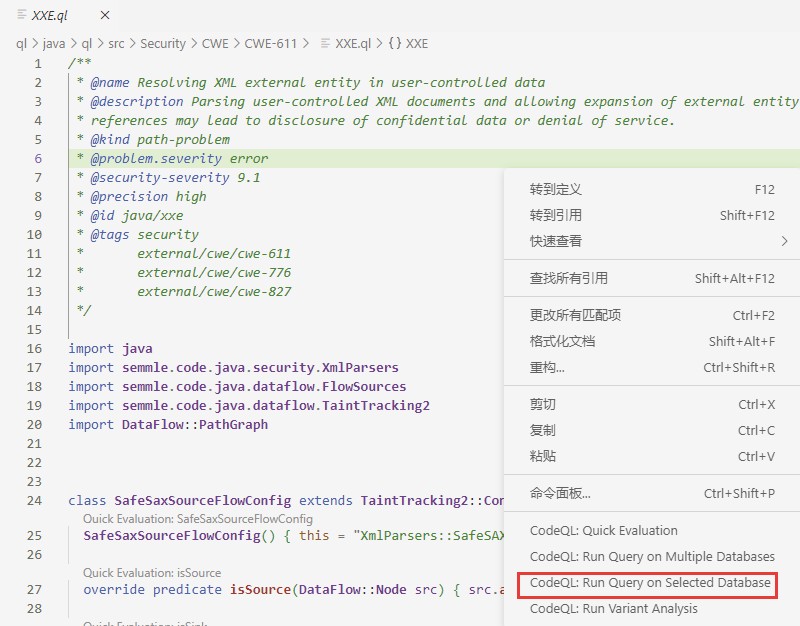
Task: Open the 'ql' root breadcrumb folder
Action: click(21, 44)
